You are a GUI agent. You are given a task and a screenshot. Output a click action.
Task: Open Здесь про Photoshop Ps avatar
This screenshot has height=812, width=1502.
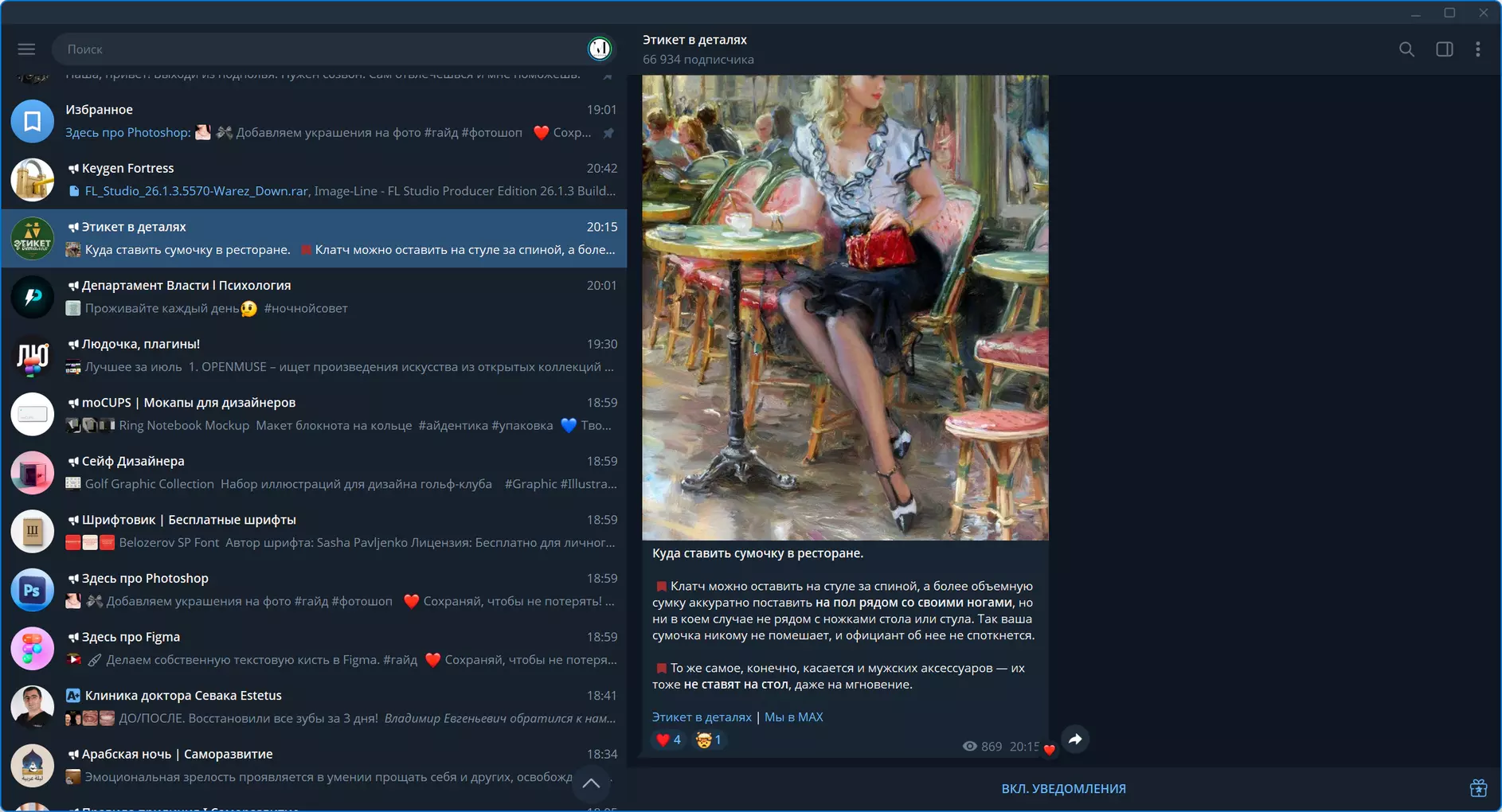tap(32, 590)
